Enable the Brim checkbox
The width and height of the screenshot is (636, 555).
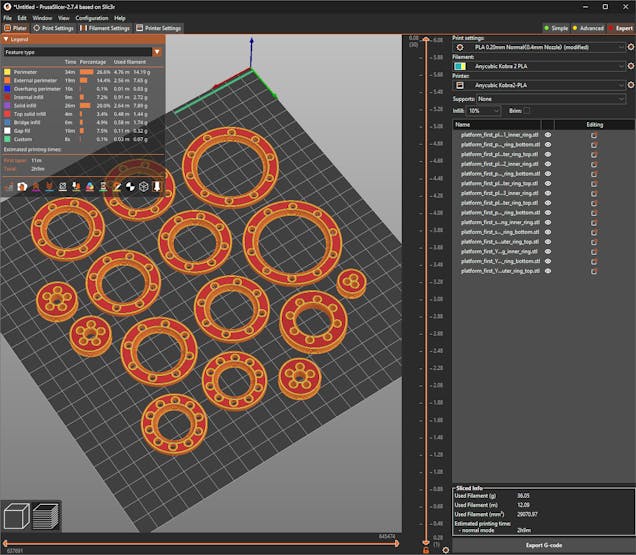[x=527, y=110]
